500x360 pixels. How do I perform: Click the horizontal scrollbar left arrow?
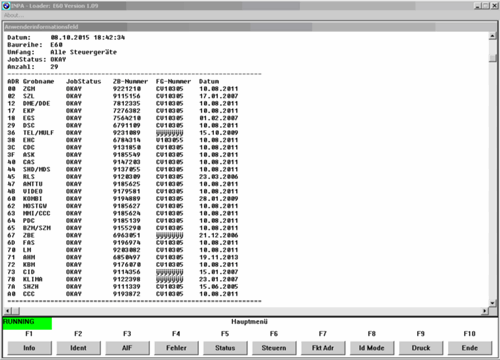[x=8, y=311]
